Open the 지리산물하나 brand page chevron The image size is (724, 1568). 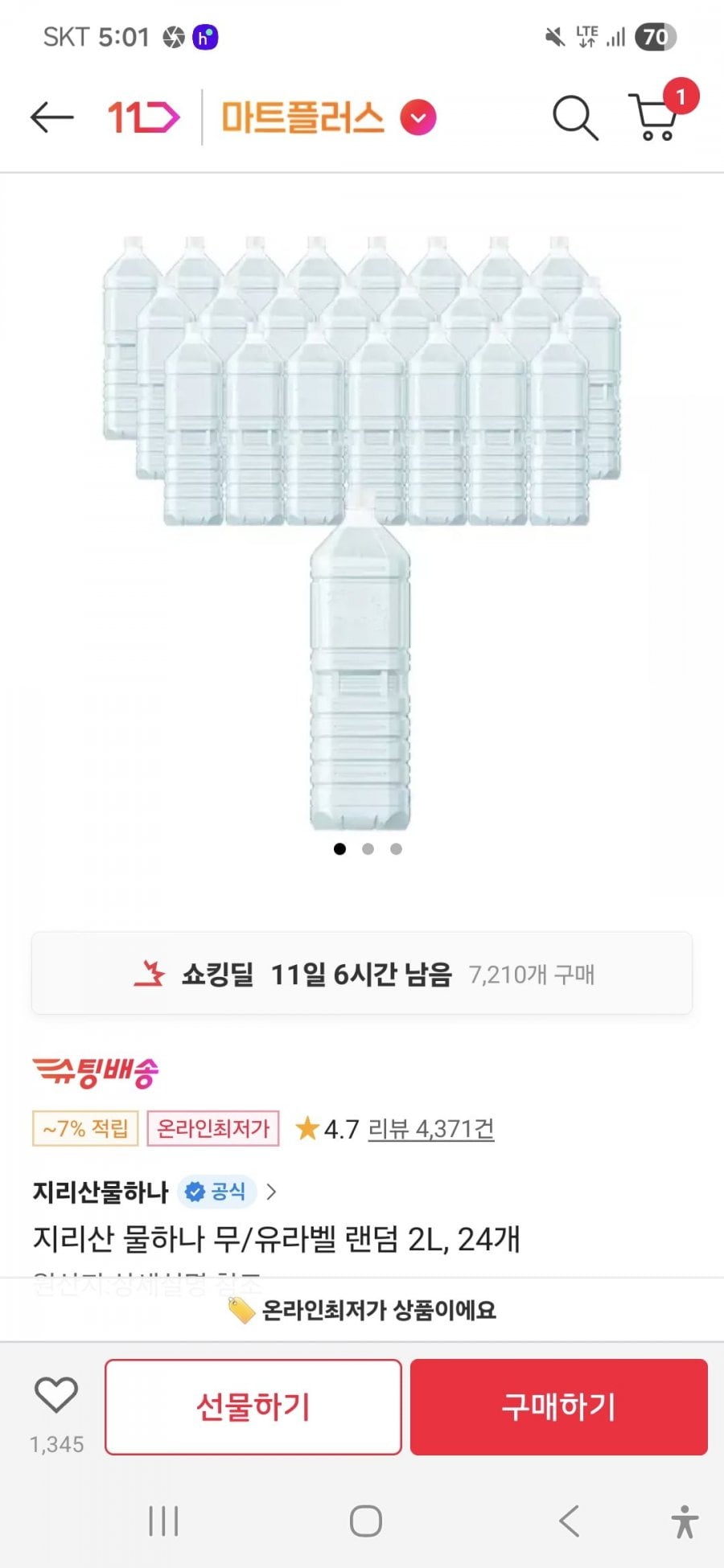tap(272, 1192)
